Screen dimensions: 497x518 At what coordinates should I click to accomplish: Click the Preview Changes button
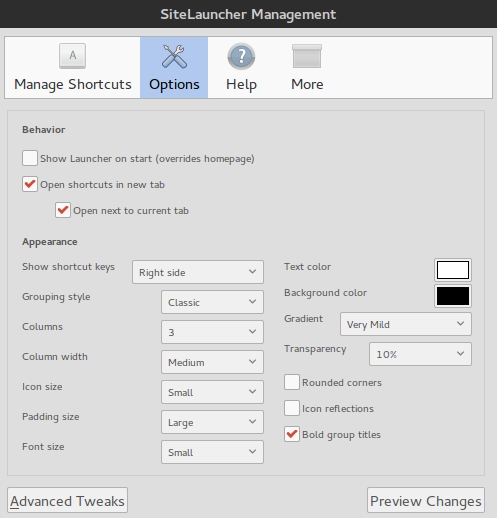click(x=426, y=500)
